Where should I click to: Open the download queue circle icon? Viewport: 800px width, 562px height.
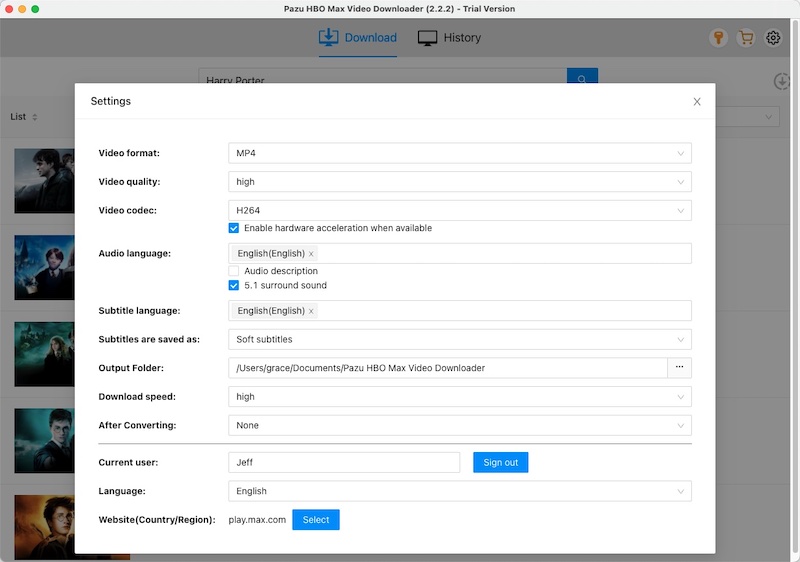pos(781,81)
